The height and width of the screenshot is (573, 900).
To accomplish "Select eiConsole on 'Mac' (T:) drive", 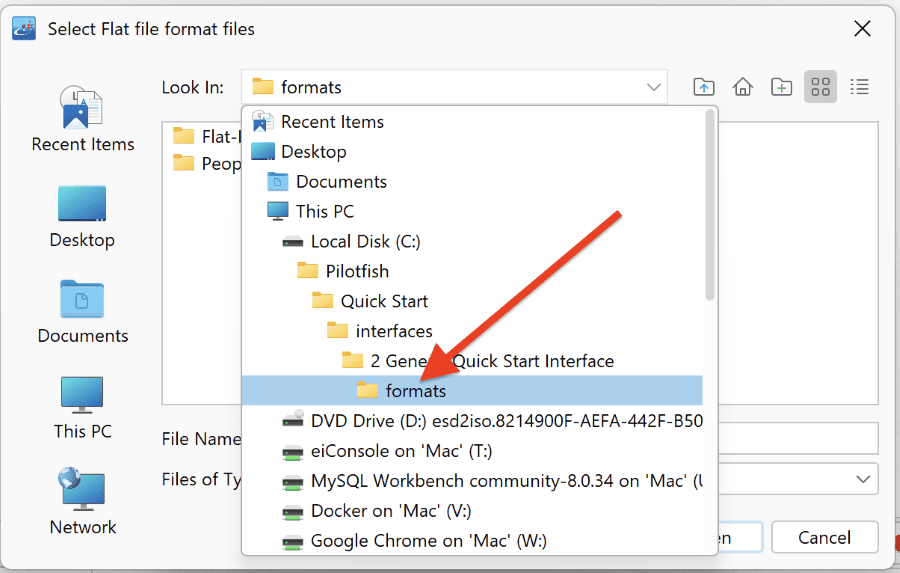I will [472, 451].
